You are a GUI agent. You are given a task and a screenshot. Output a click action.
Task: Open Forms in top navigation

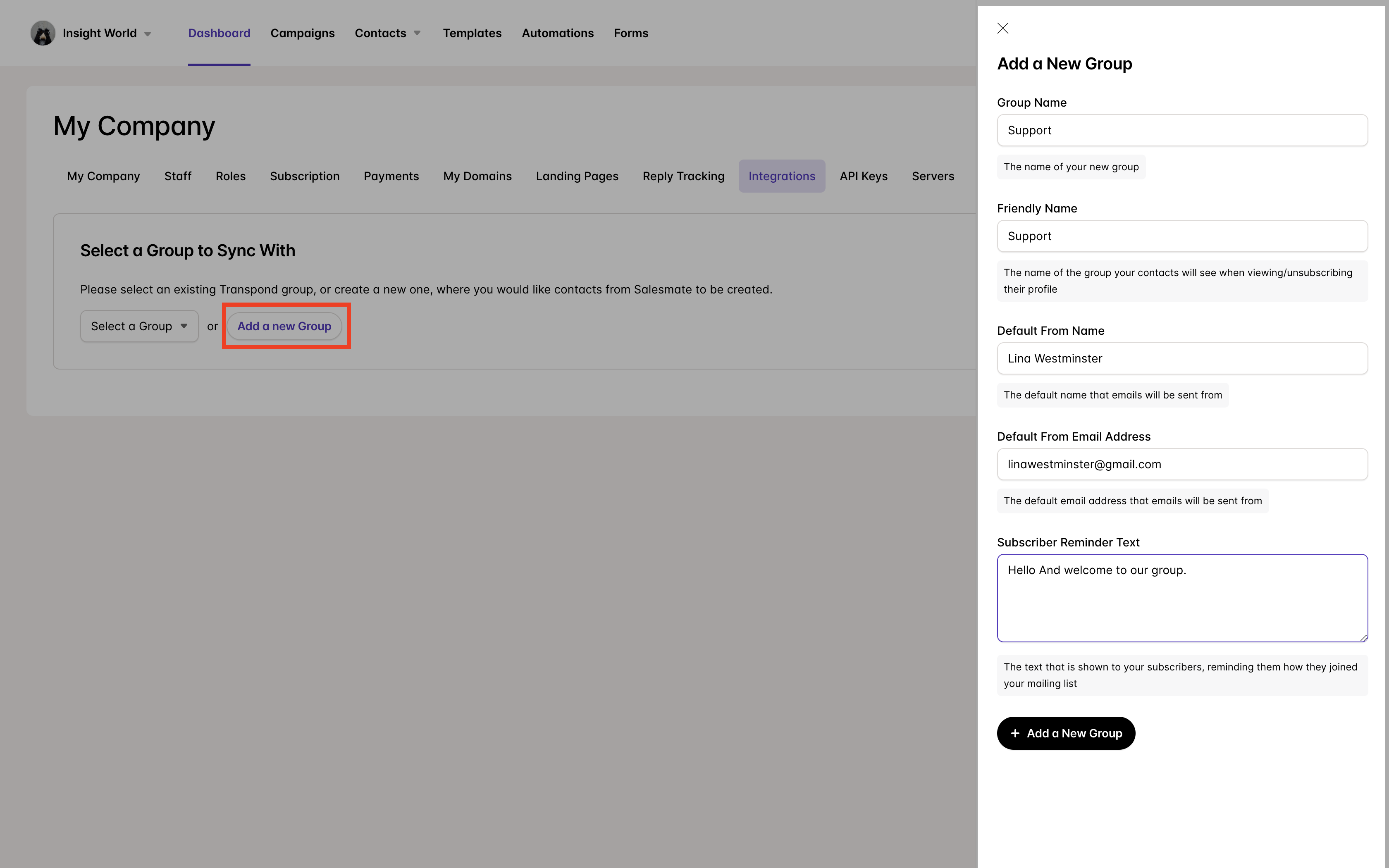631,33
